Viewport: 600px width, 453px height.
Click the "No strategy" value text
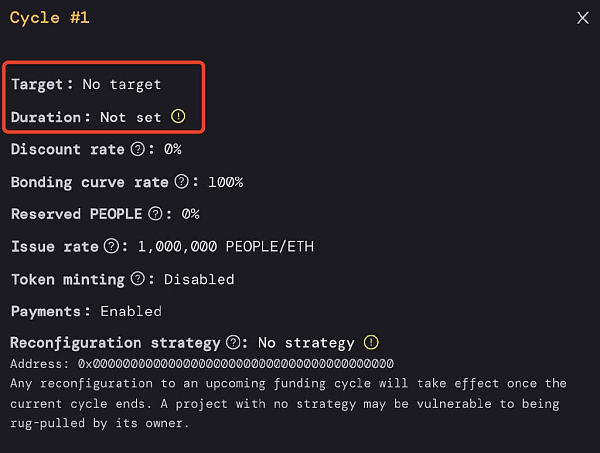pyautogui.click(x=306, y=343)
